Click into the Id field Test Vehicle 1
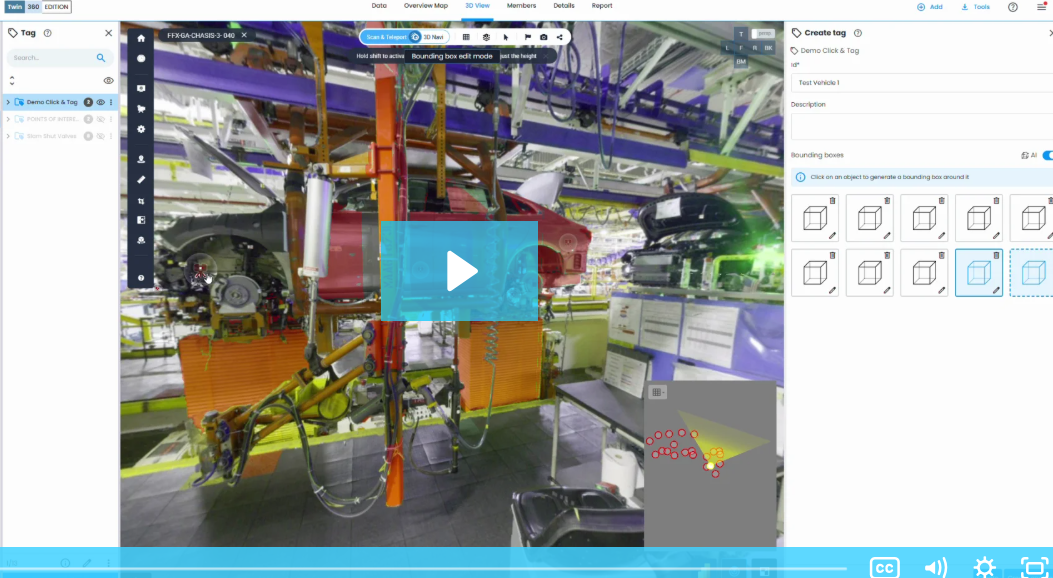This screenshot has height=578, width=1053. 922,83
